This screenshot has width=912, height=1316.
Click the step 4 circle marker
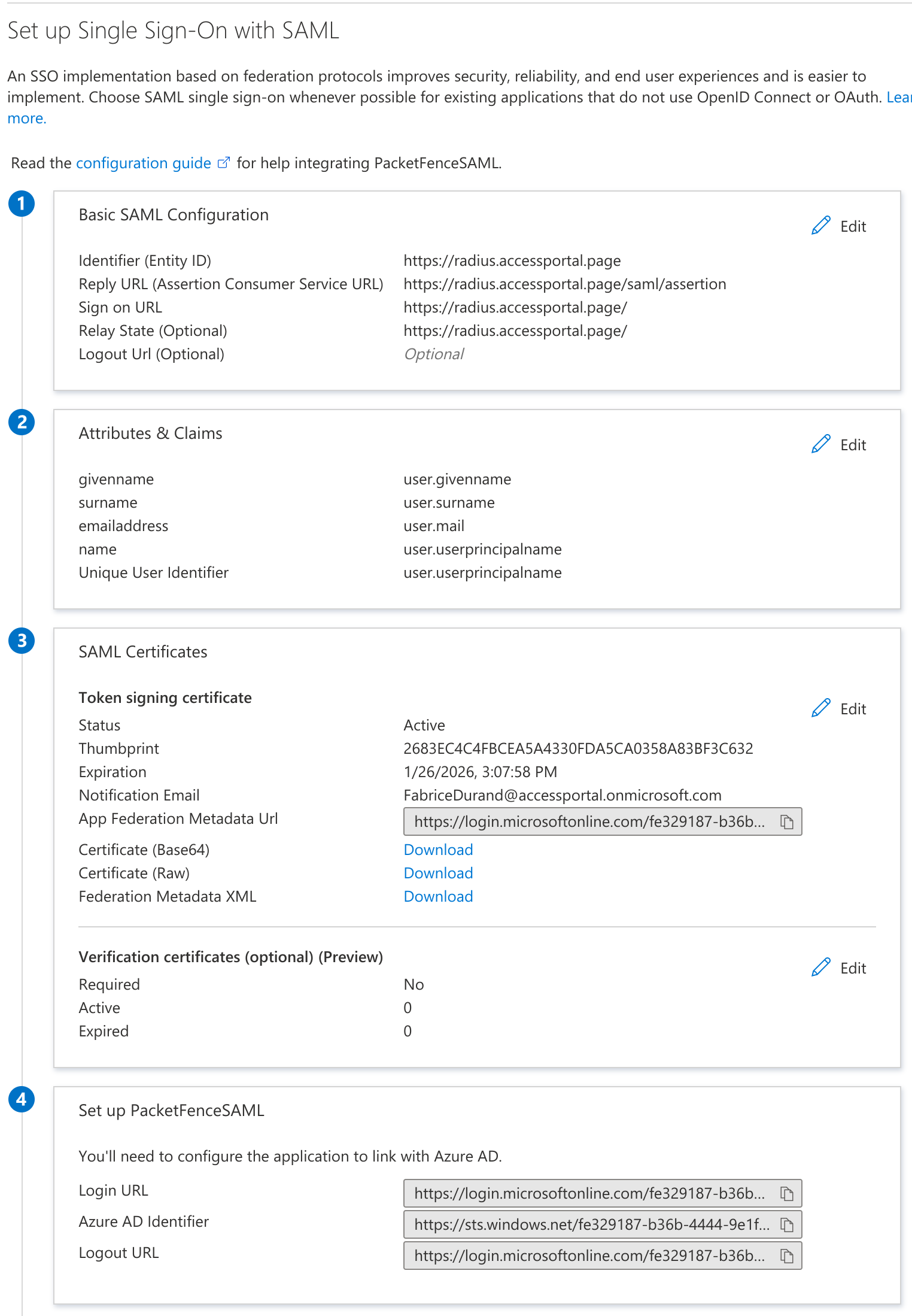click(x=22, y=1099)
